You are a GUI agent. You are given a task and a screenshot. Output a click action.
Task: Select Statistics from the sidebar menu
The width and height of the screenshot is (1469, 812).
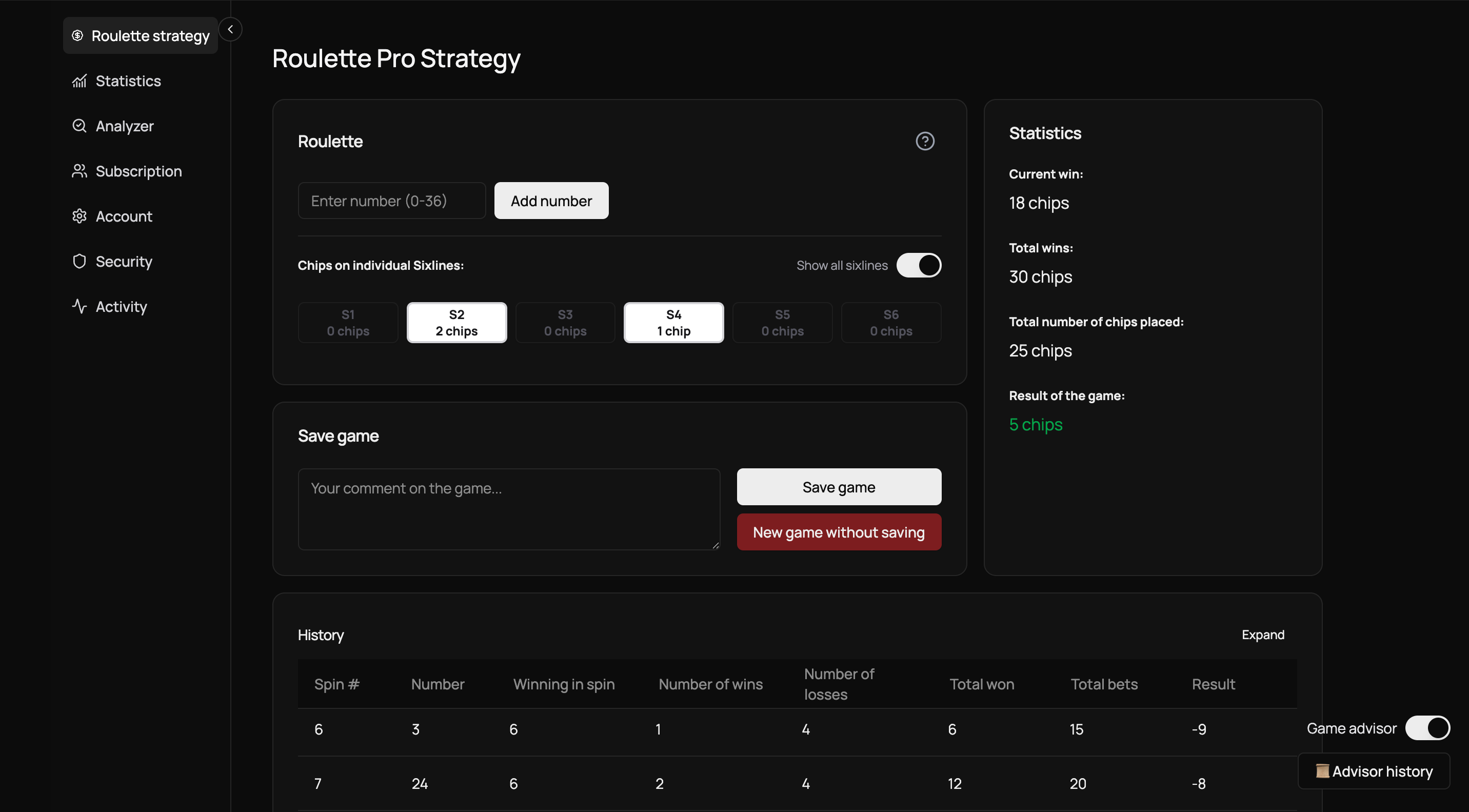tap(127, 81)
